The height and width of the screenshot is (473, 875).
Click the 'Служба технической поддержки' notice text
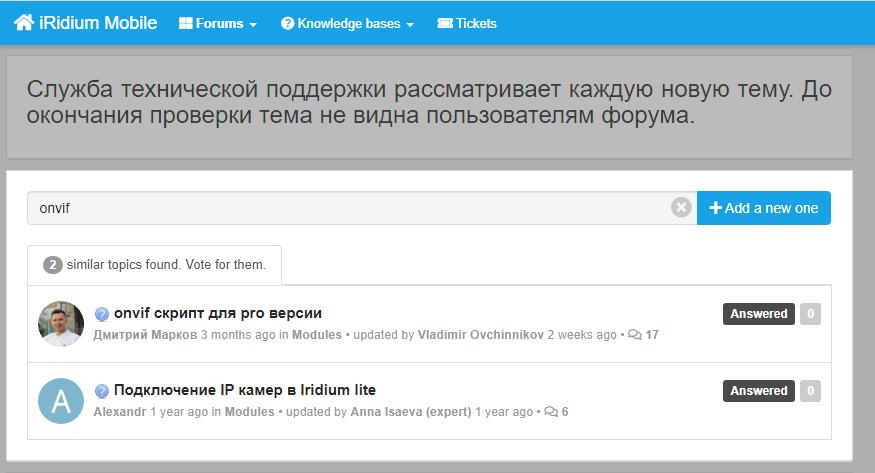click(429, 102)
